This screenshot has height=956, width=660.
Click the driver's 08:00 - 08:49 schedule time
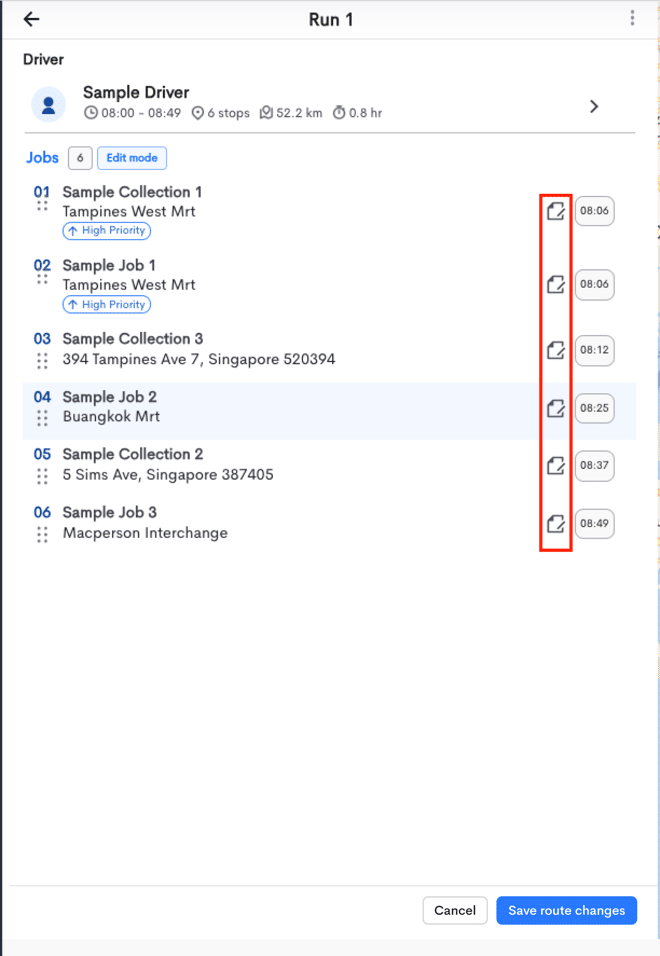tap(132, 113)
